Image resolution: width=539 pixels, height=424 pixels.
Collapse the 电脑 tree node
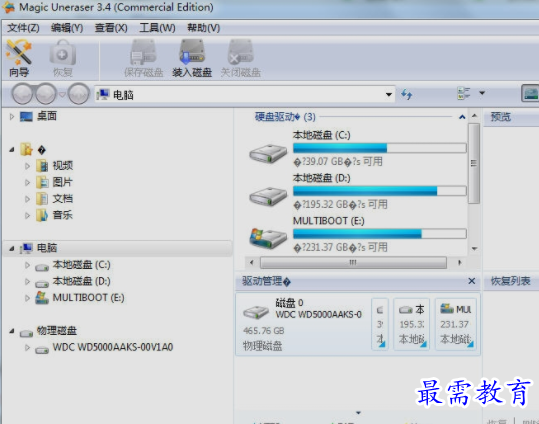click(x=12, y=248)
